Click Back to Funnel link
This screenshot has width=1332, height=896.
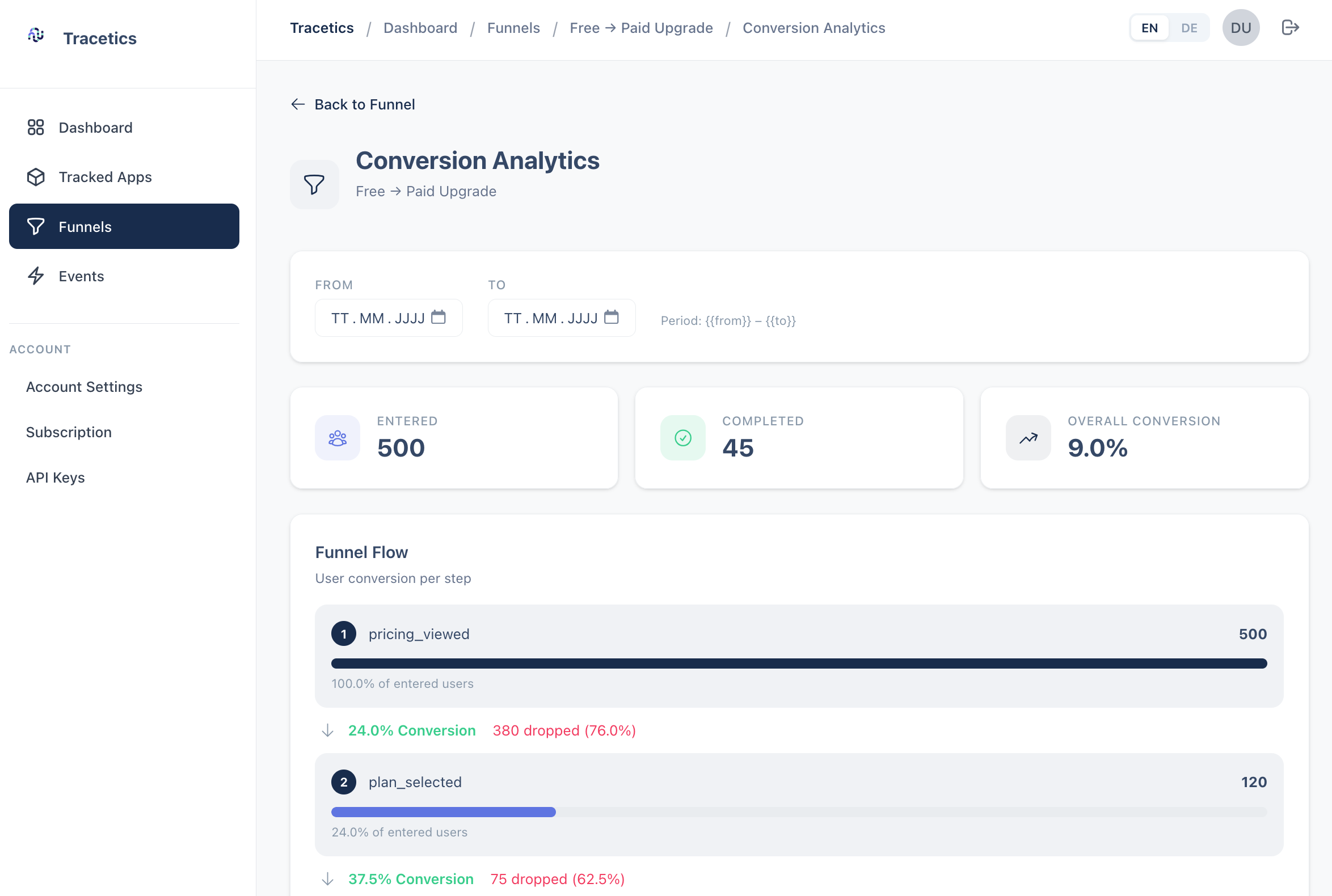click(353, 104)
